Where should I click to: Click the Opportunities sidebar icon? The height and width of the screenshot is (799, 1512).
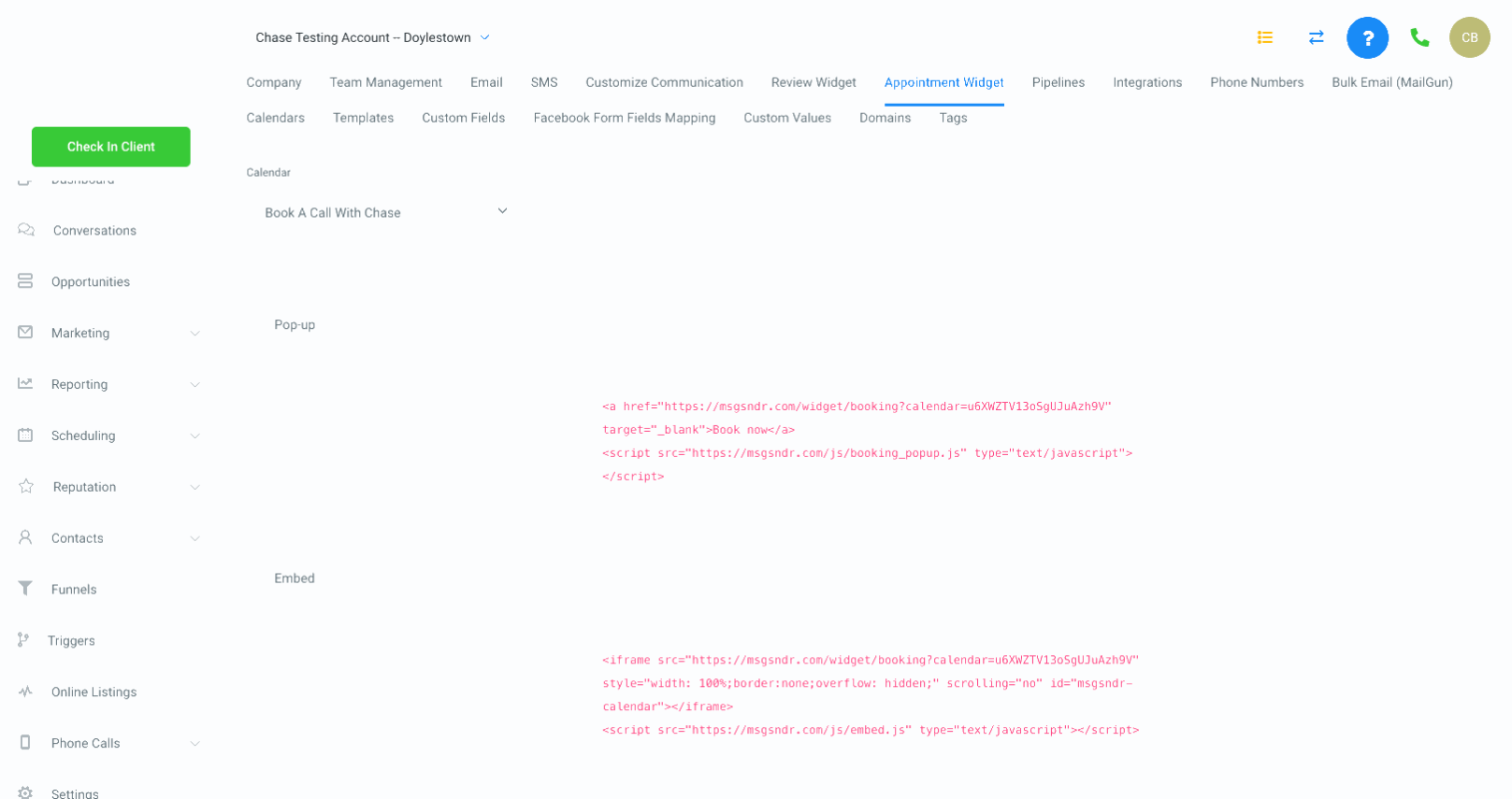(25, 281)
